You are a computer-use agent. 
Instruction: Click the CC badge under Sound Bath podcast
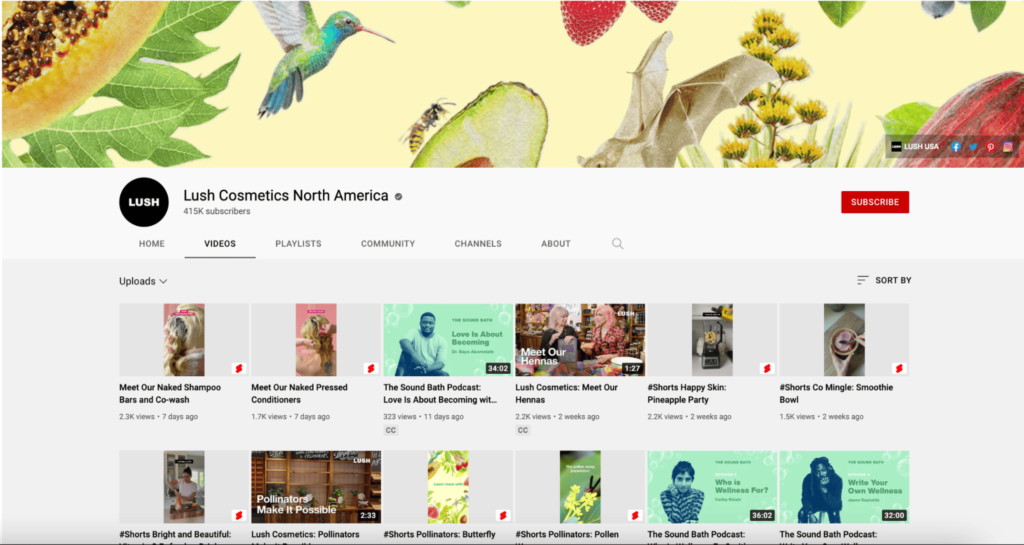pyautogui.click(x=391, y=430)
